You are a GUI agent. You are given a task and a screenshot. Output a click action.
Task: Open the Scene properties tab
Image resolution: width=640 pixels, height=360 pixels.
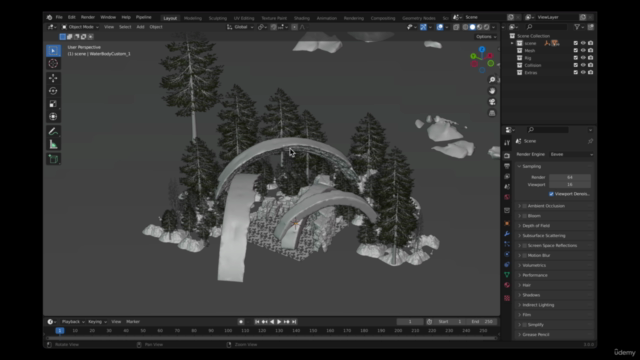tap(507, 187)
